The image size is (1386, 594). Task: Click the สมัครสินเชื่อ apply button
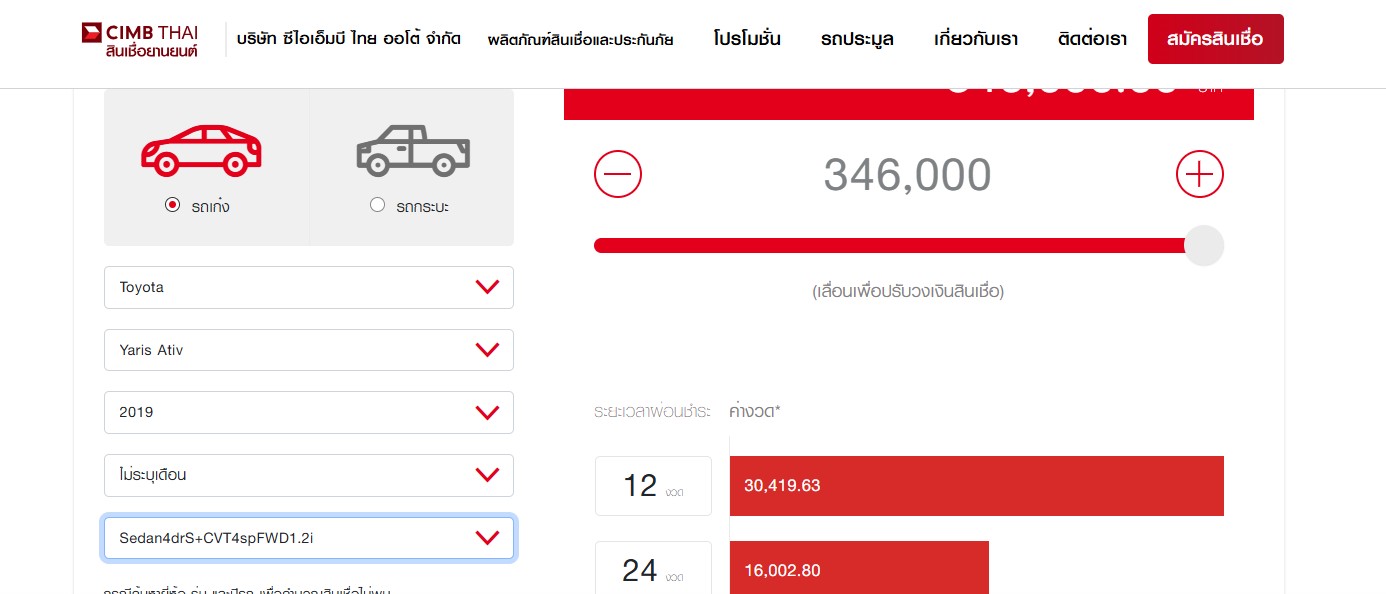pos(1215,39)
